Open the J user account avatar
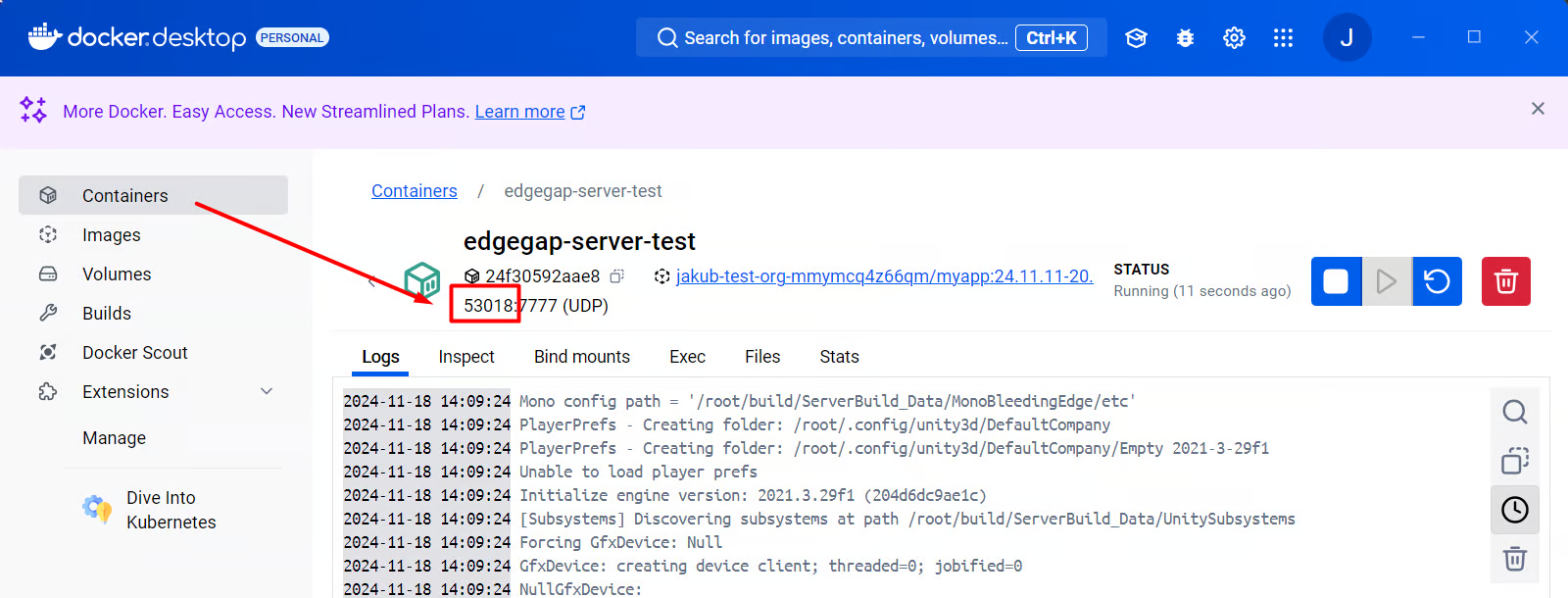This screenshot has width=1568, height=598. 1347,37
